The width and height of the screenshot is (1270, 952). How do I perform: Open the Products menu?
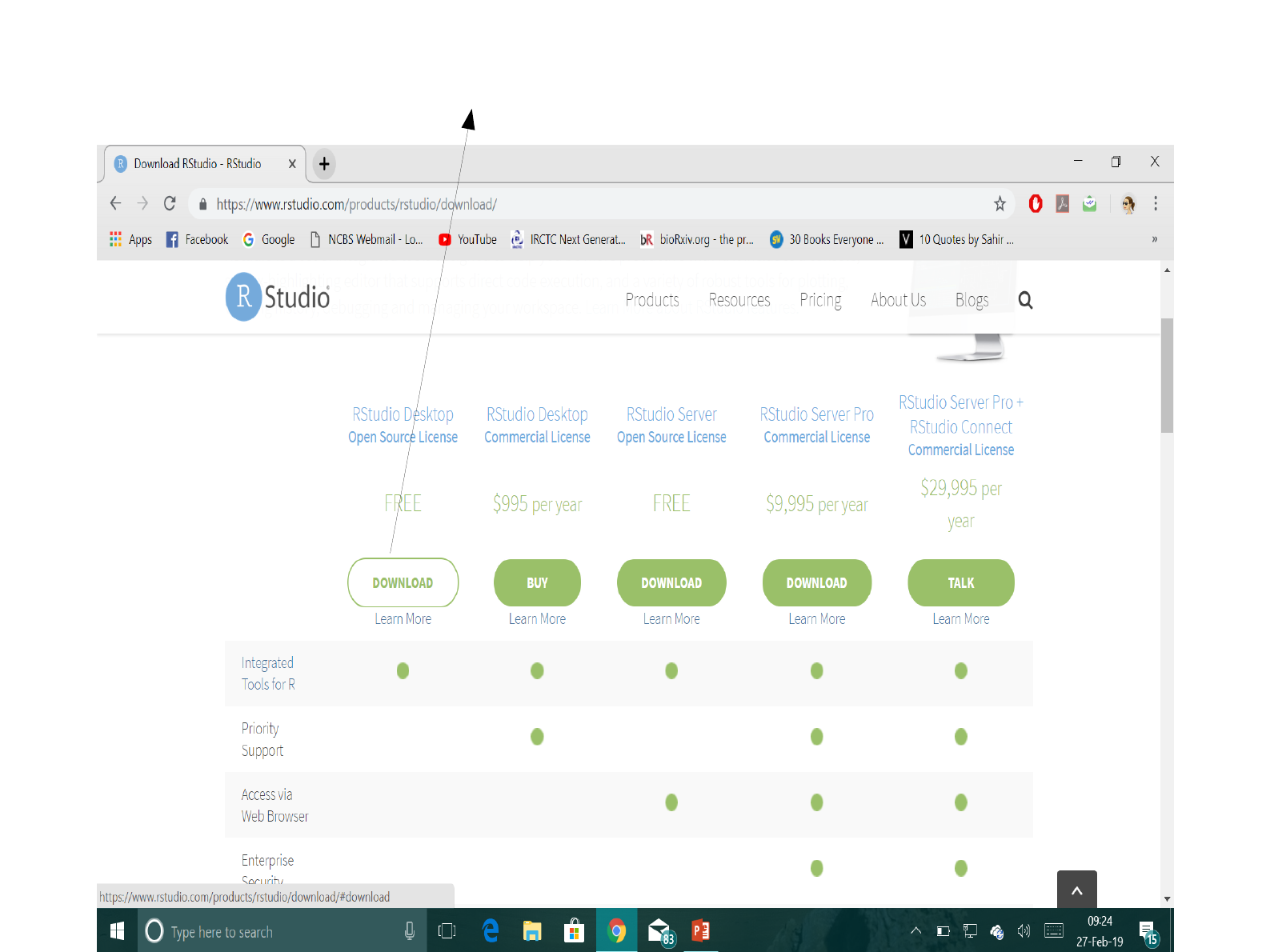coord(652,300)
